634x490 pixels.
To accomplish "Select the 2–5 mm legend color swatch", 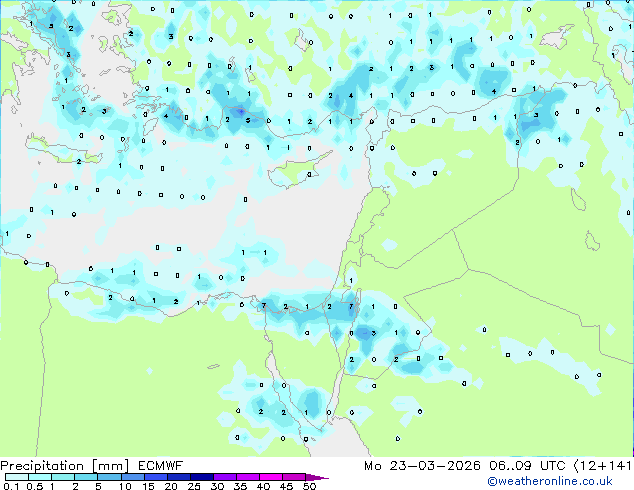I will (x=86, y=477).
